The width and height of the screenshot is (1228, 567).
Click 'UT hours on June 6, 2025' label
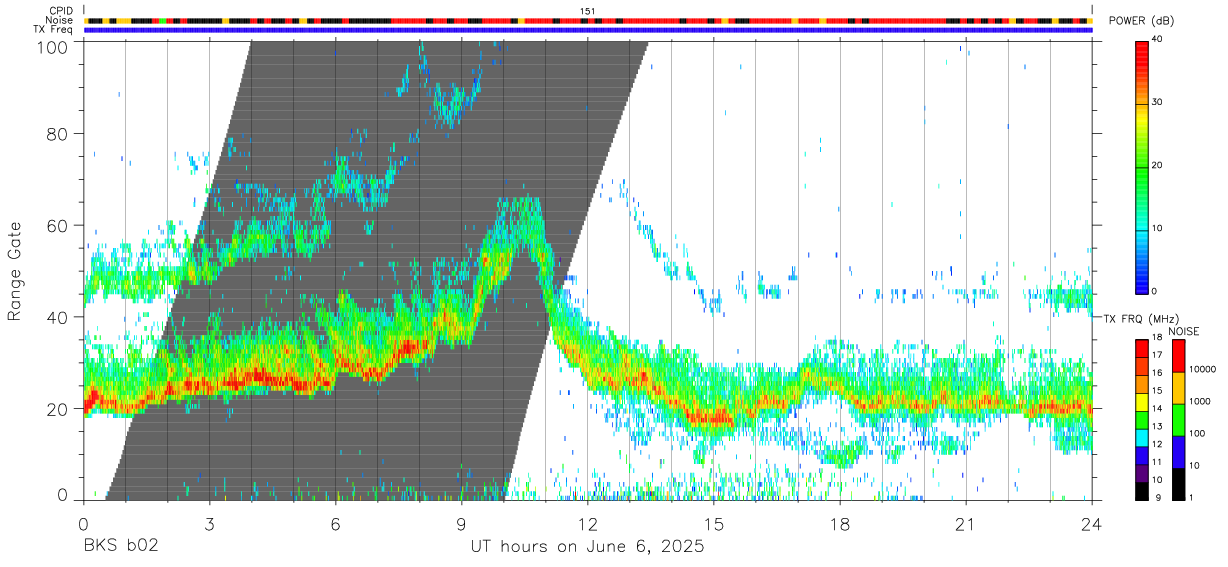click(587, 547)
